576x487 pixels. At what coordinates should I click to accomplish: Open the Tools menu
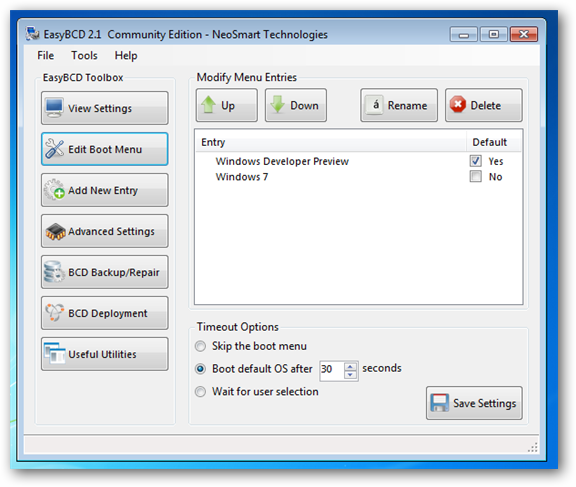point(84,55)
